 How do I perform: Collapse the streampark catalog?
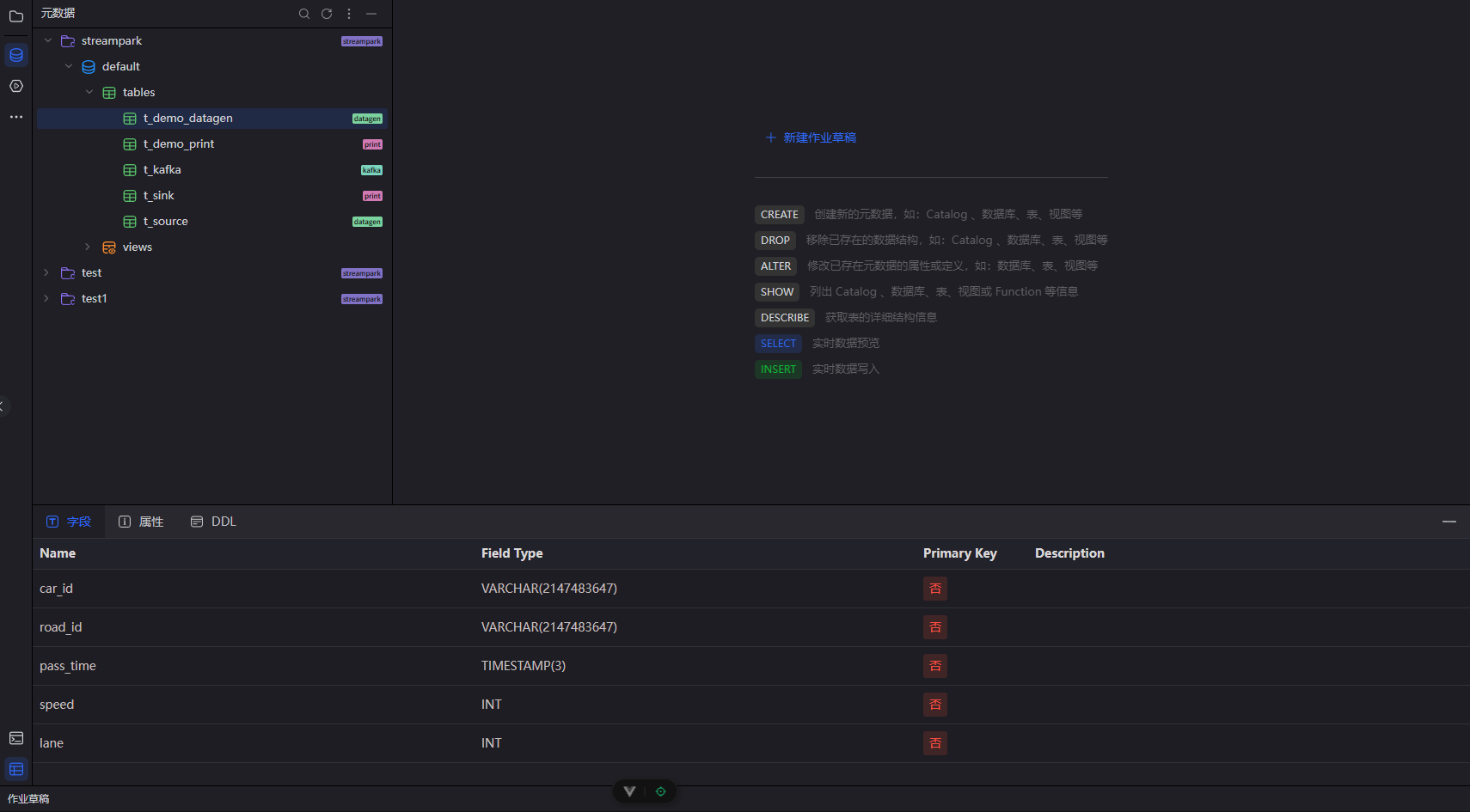(x=48, y=40)
